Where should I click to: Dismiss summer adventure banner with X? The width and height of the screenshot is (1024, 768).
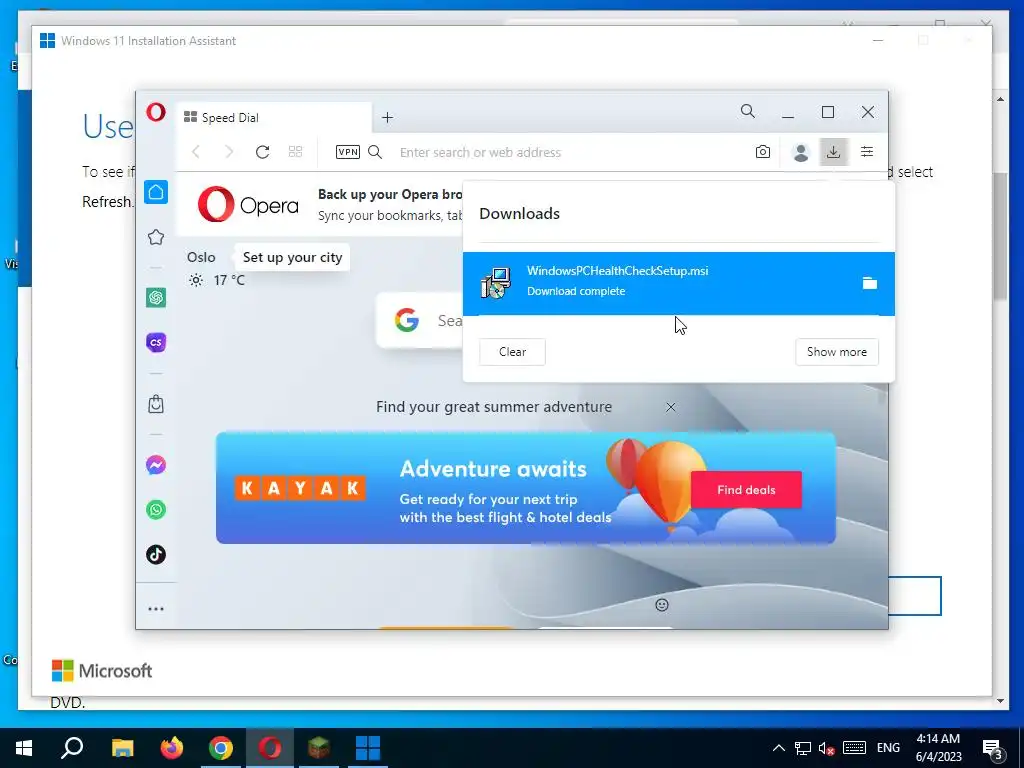(x=671, y=408)
